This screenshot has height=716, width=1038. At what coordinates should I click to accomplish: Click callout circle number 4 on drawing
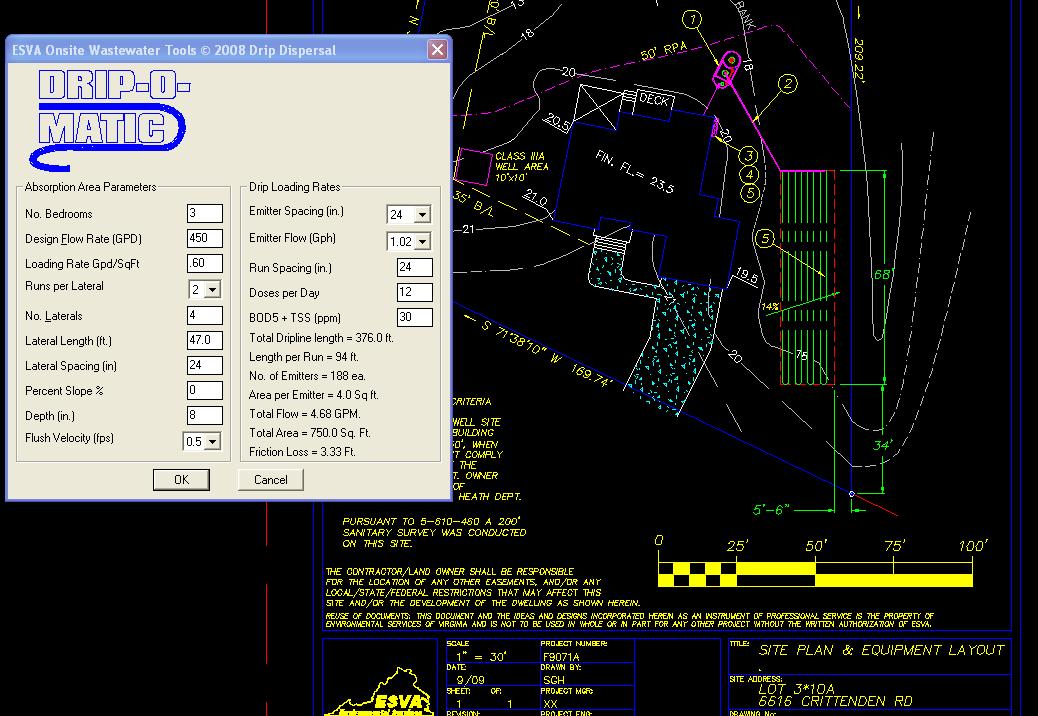click(x=749, y=175)
